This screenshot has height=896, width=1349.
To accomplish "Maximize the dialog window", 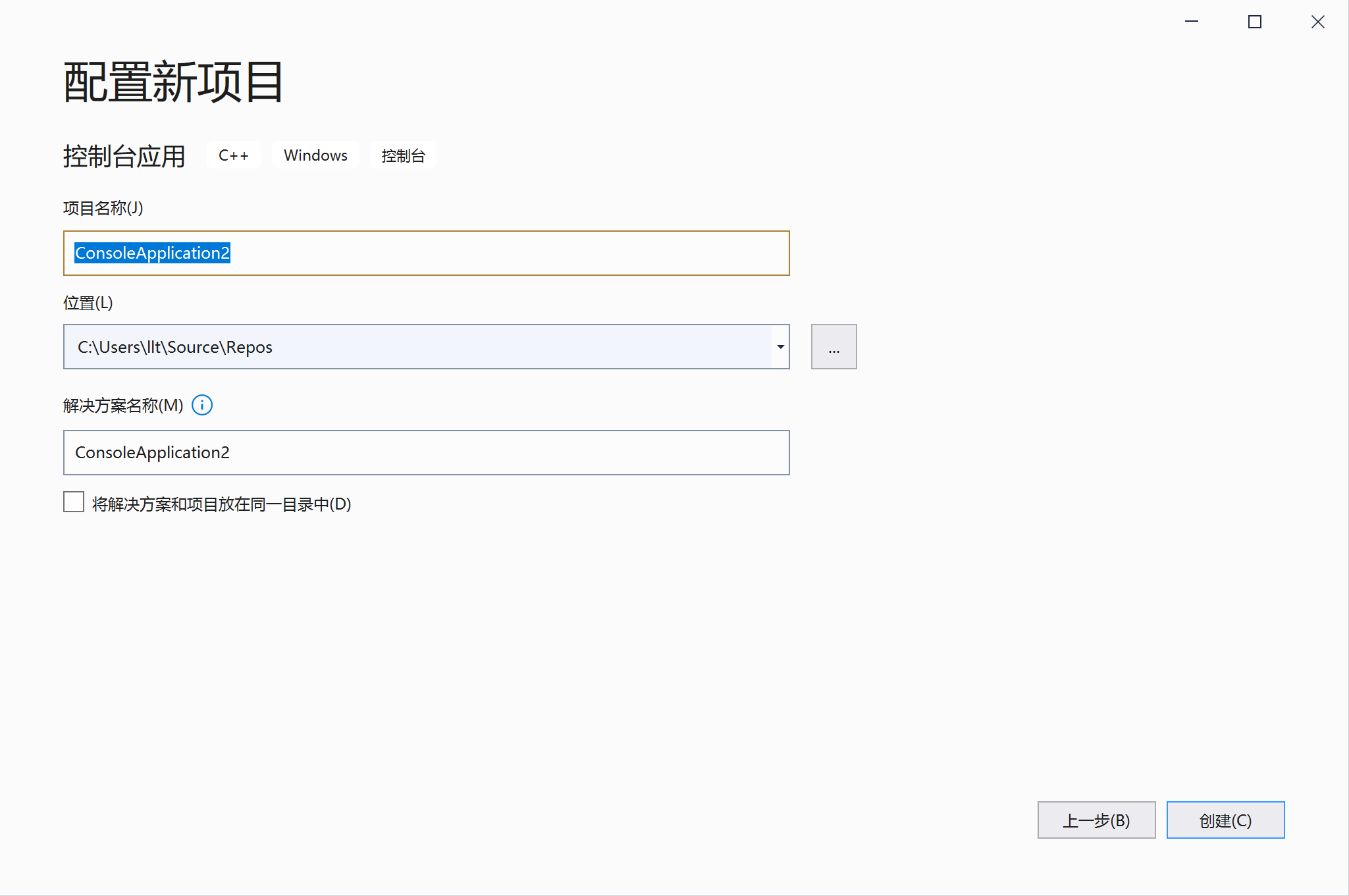I will [1255, 22].
